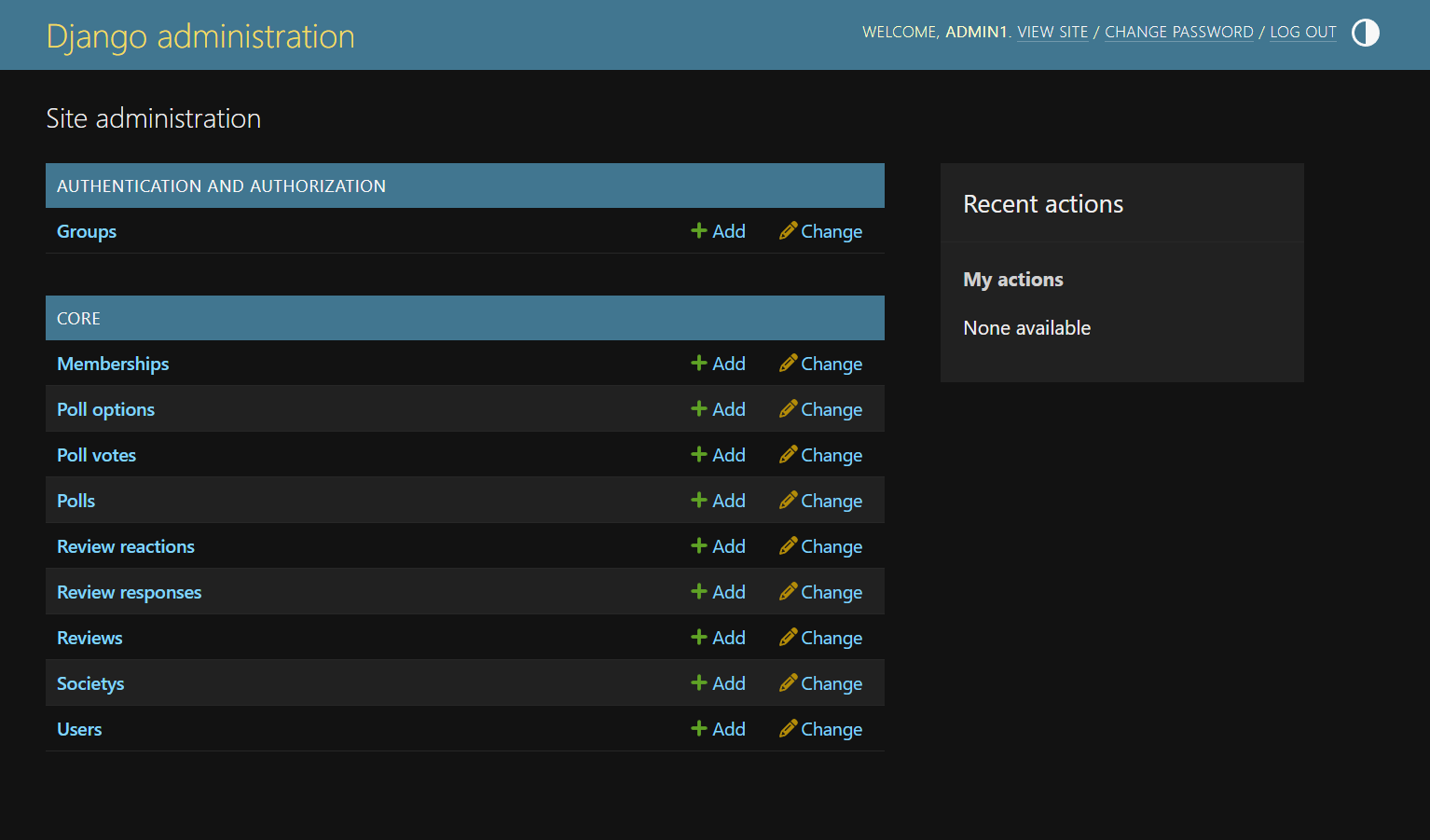Change Societys entries
The image size is (1430, 840).
tap(821, 683)
